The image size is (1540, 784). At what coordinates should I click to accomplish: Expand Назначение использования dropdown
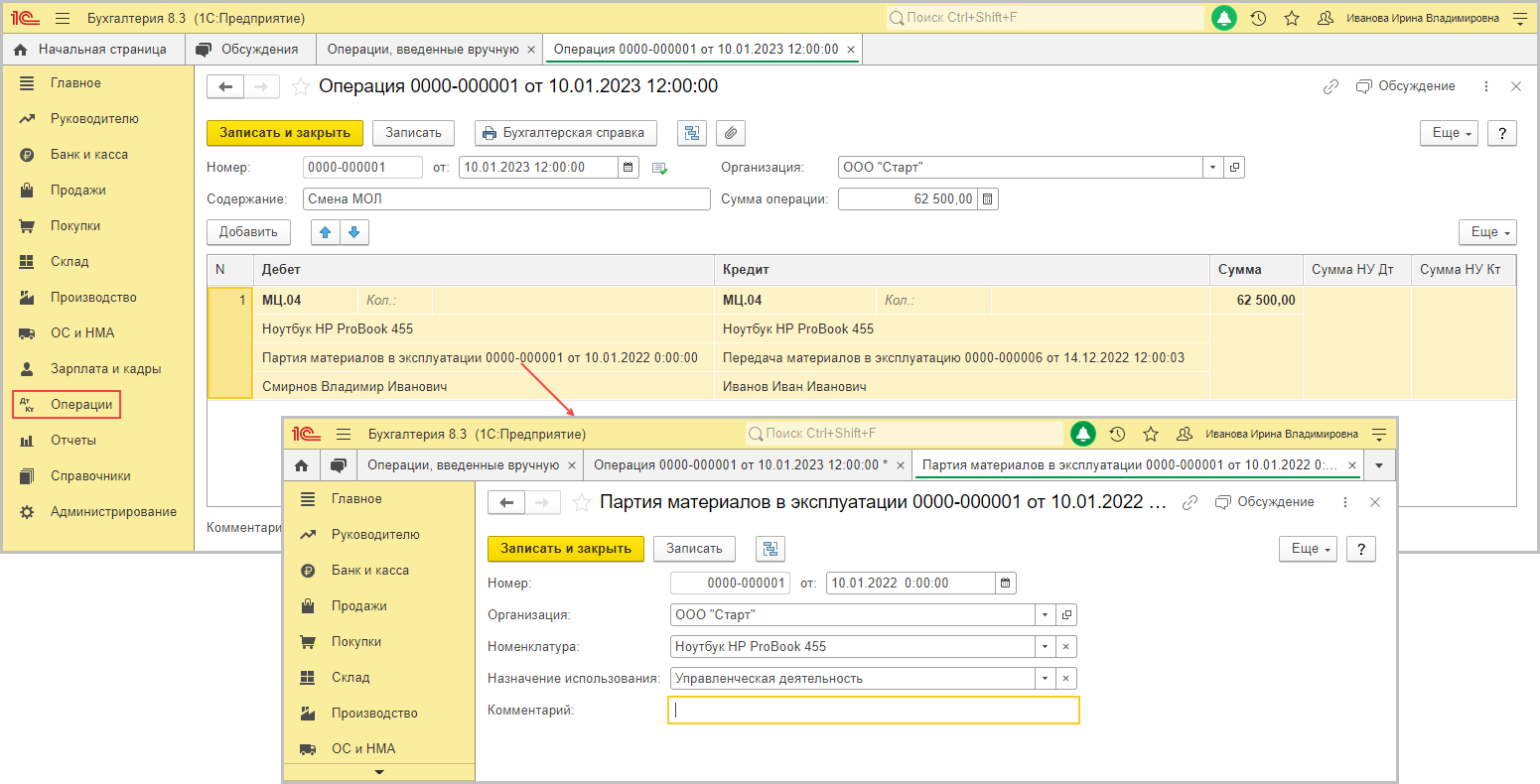(1045, 679)
